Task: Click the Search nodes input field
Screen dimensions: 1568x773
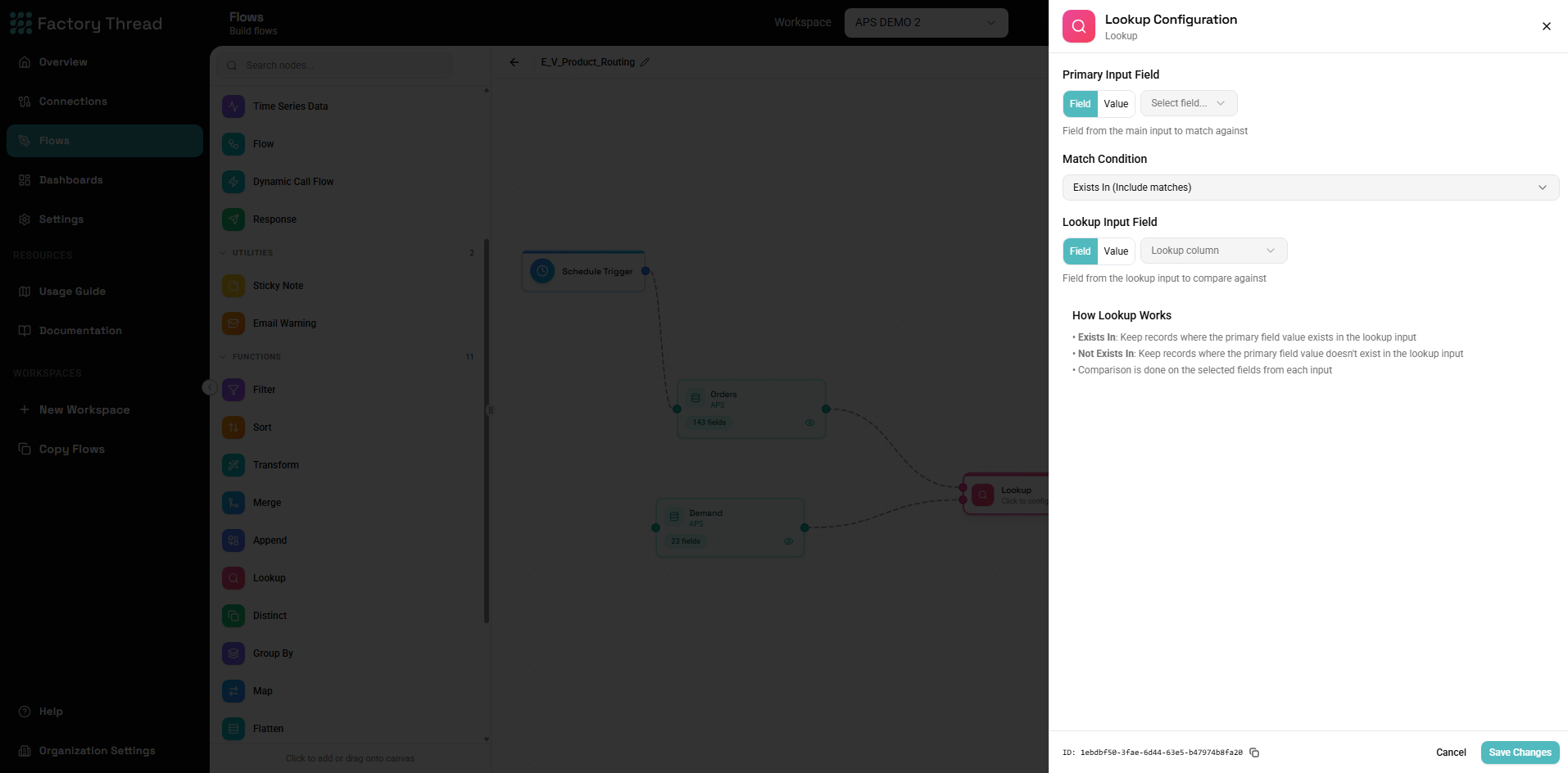Action: pyautogui.click(x=335, y=66)
